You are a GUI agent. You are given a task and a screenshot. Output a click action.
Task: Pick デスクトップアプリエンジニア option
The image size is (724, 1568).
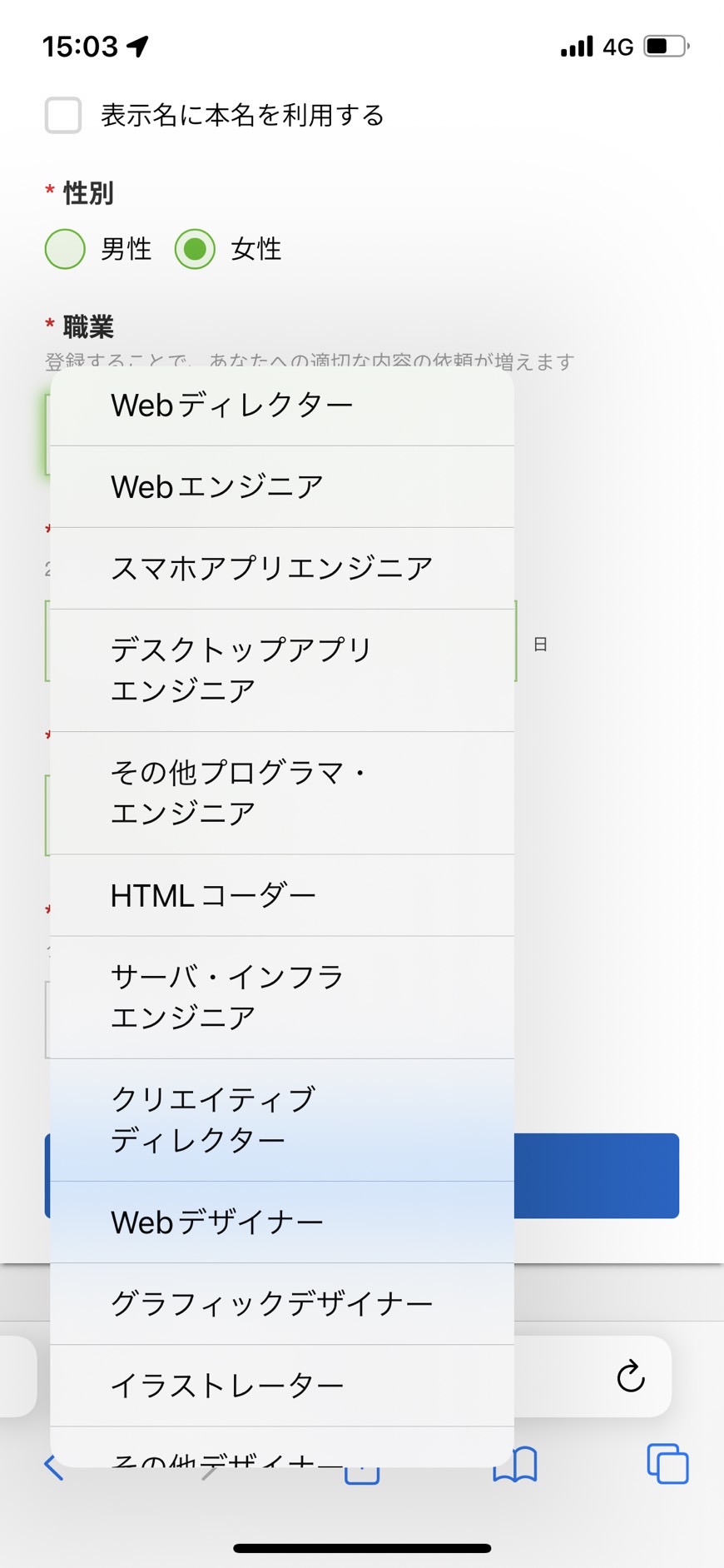tap(282, 670)
